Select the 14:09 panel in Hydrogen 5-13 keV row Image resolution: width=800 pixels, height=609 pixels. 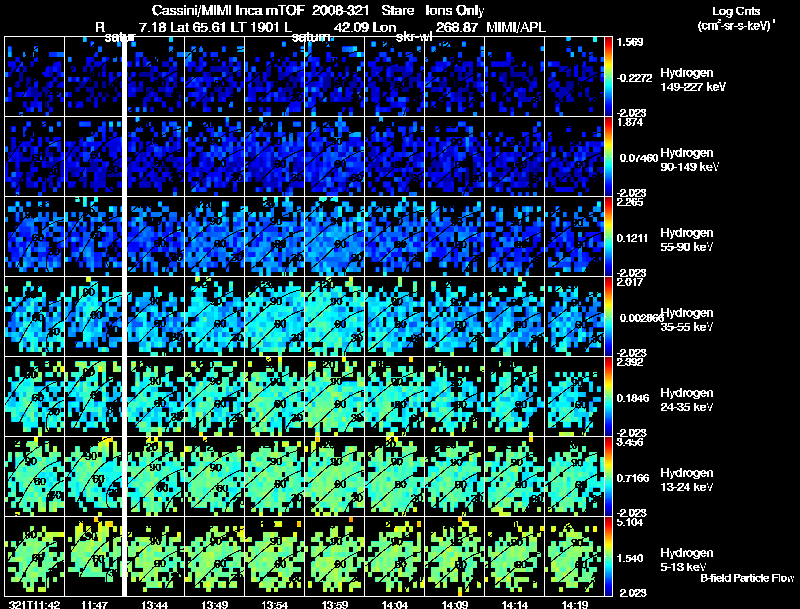point(455,557)
